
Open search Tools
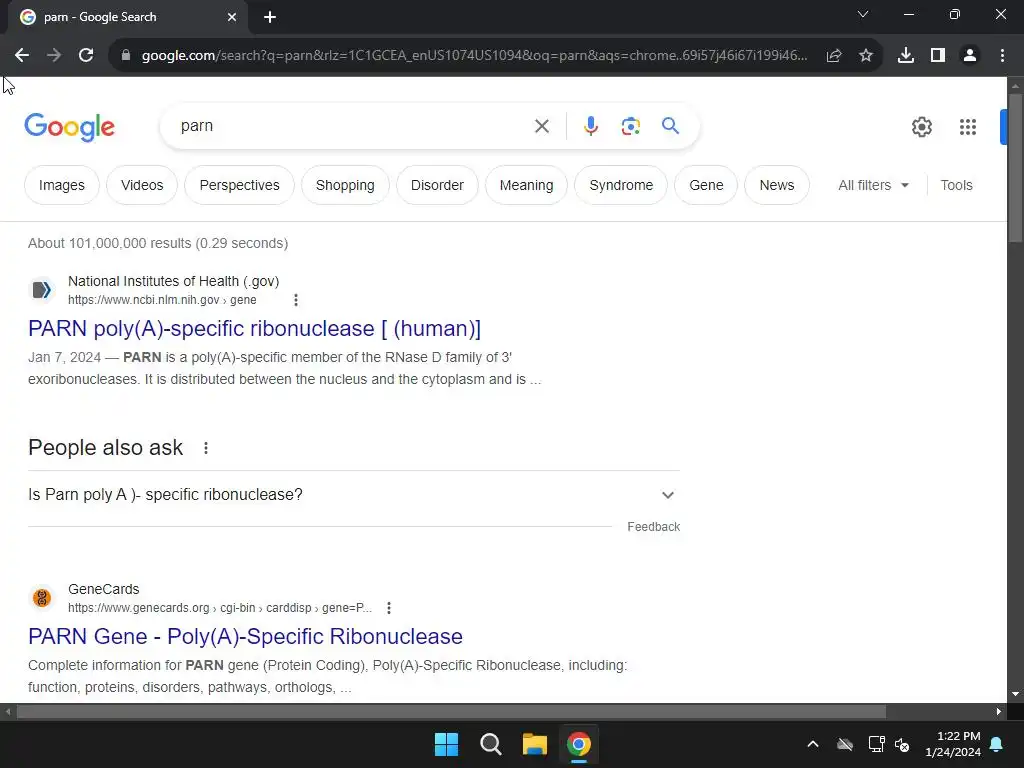(956, 185)
